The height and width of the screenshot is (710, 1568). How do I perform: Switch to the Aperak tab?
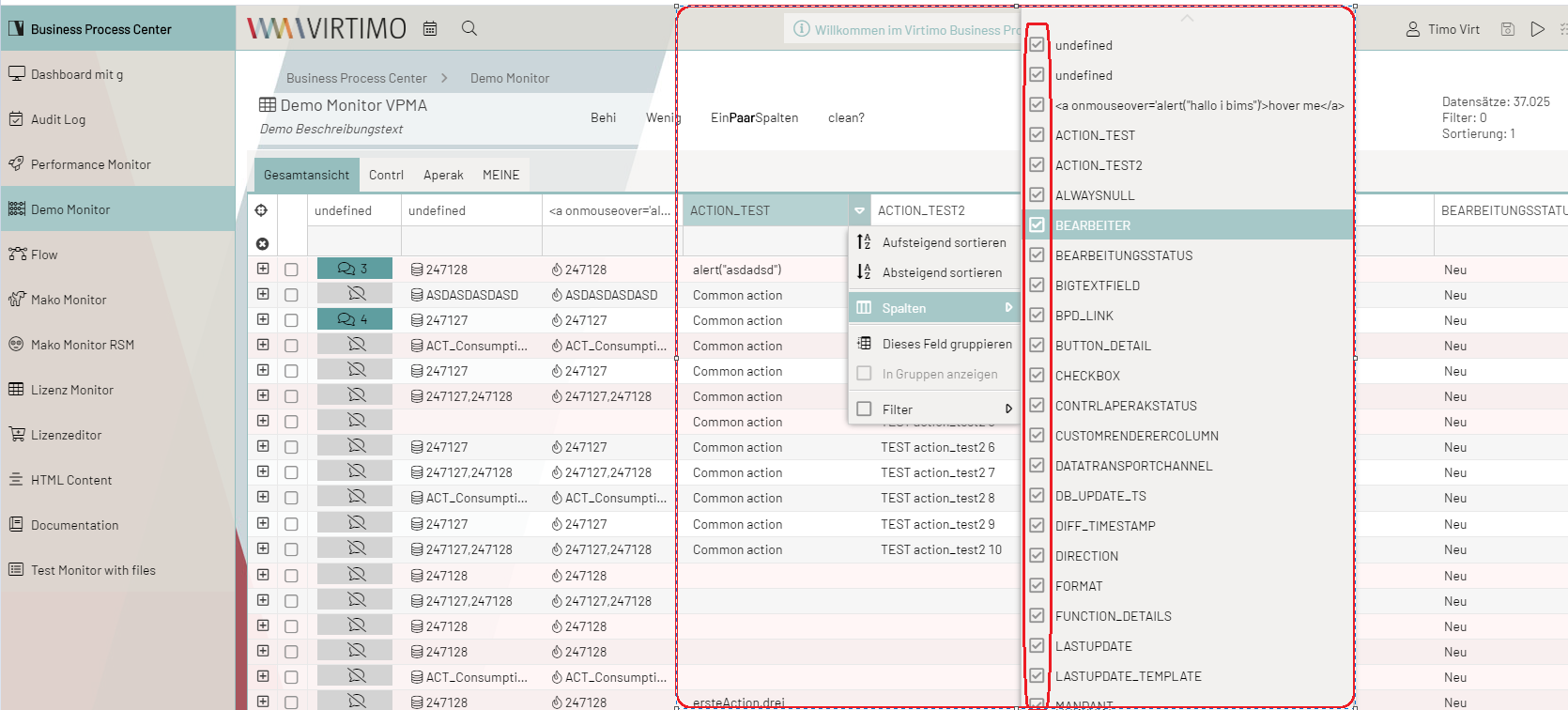click(x=443, y=176)
